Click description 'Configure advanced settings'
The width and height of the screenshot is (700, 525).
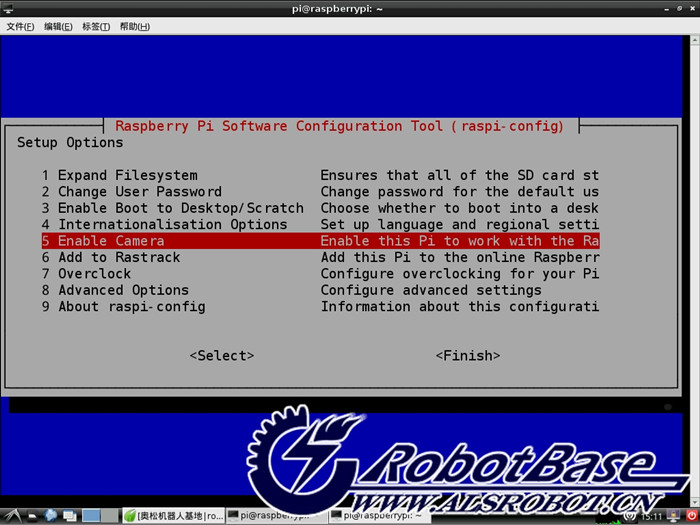(x=431, y=290)
